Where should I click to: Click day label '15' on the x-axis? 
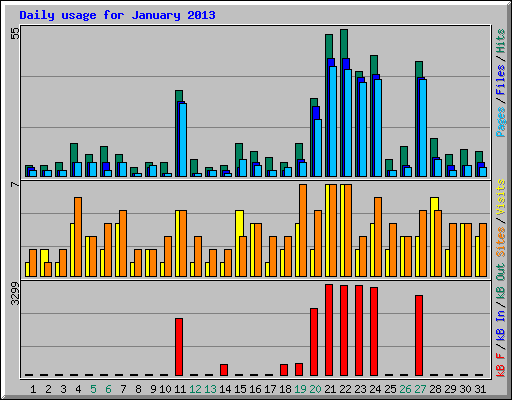(x=240, y=389)
